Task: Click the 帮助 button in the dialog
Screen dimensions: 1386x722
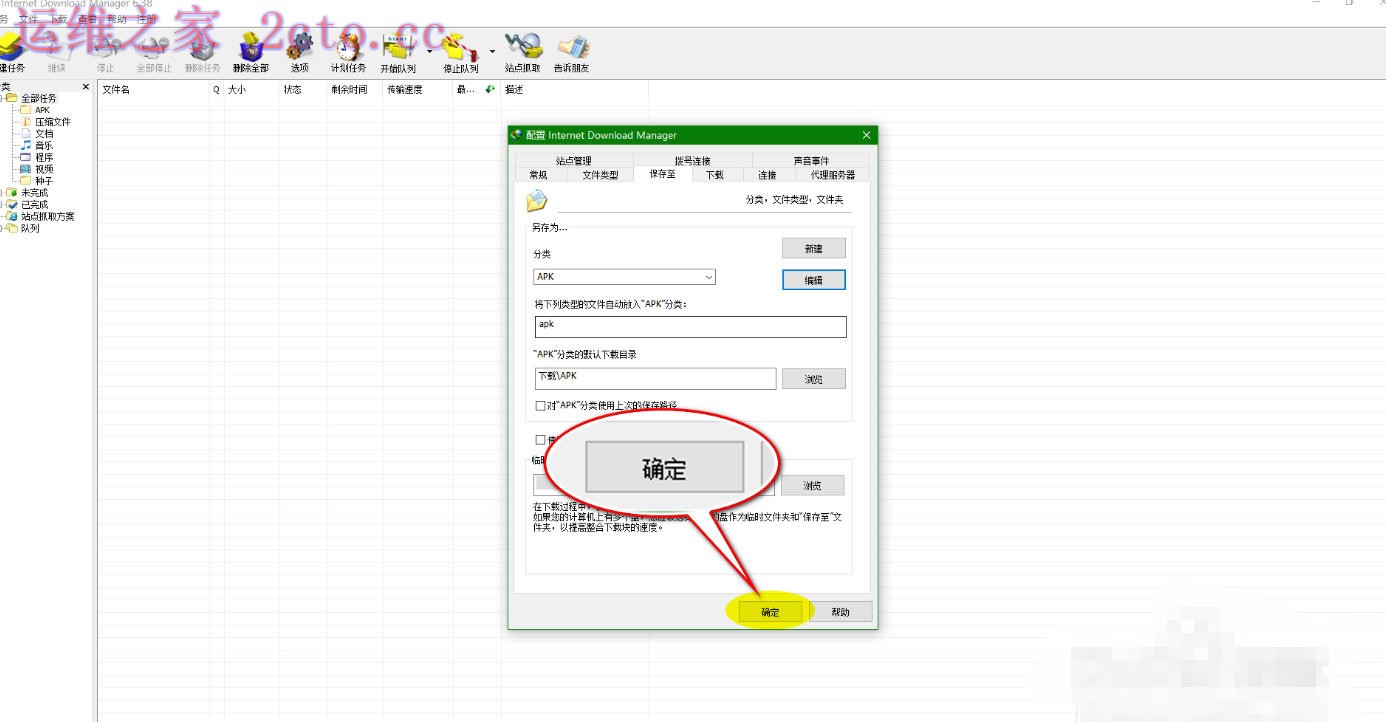Action: (840, 612)
